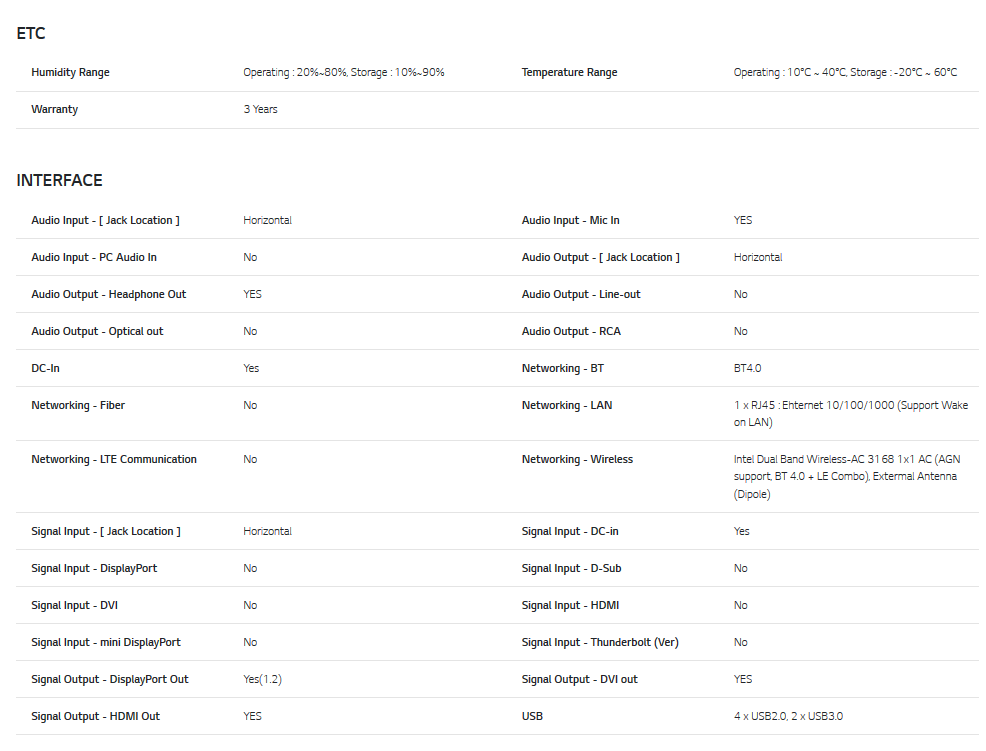
Task: Click the Yes(1.2) DisplayPort Out value
Action: pyautogui.click(x=262, y=679)
